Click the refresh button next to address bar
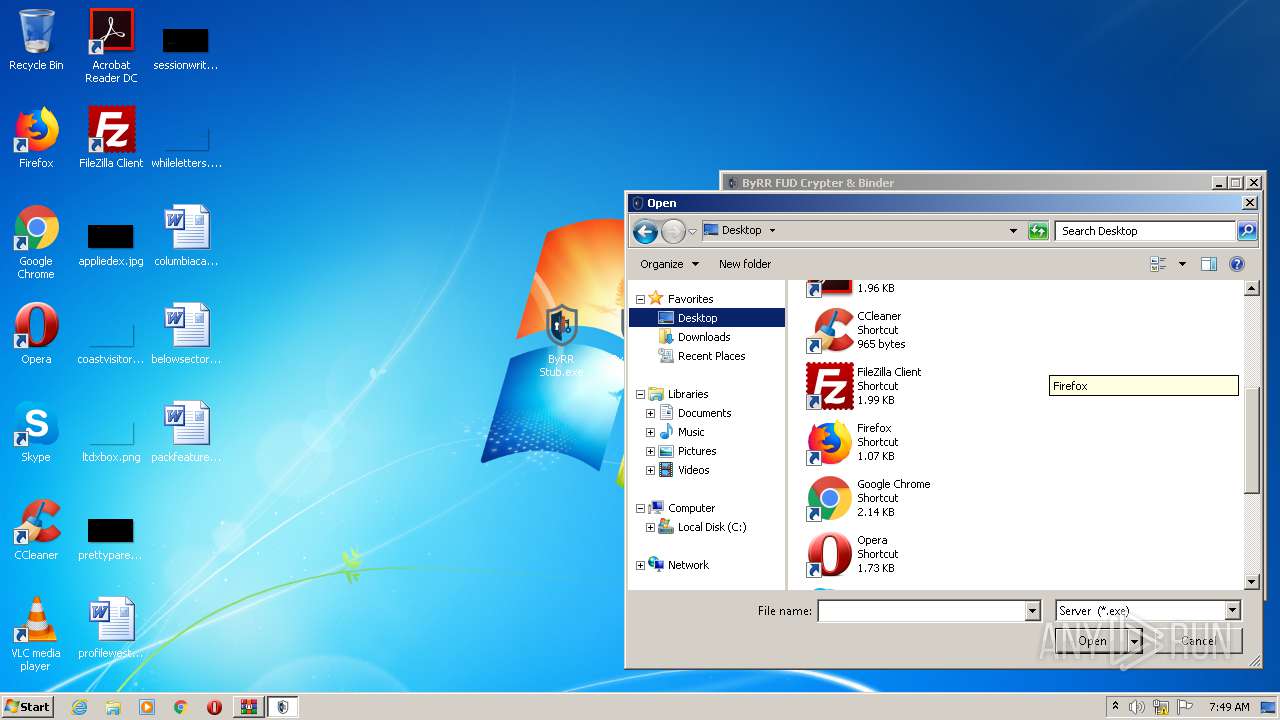1280x720 pixels. click(x=1038, y=231)
